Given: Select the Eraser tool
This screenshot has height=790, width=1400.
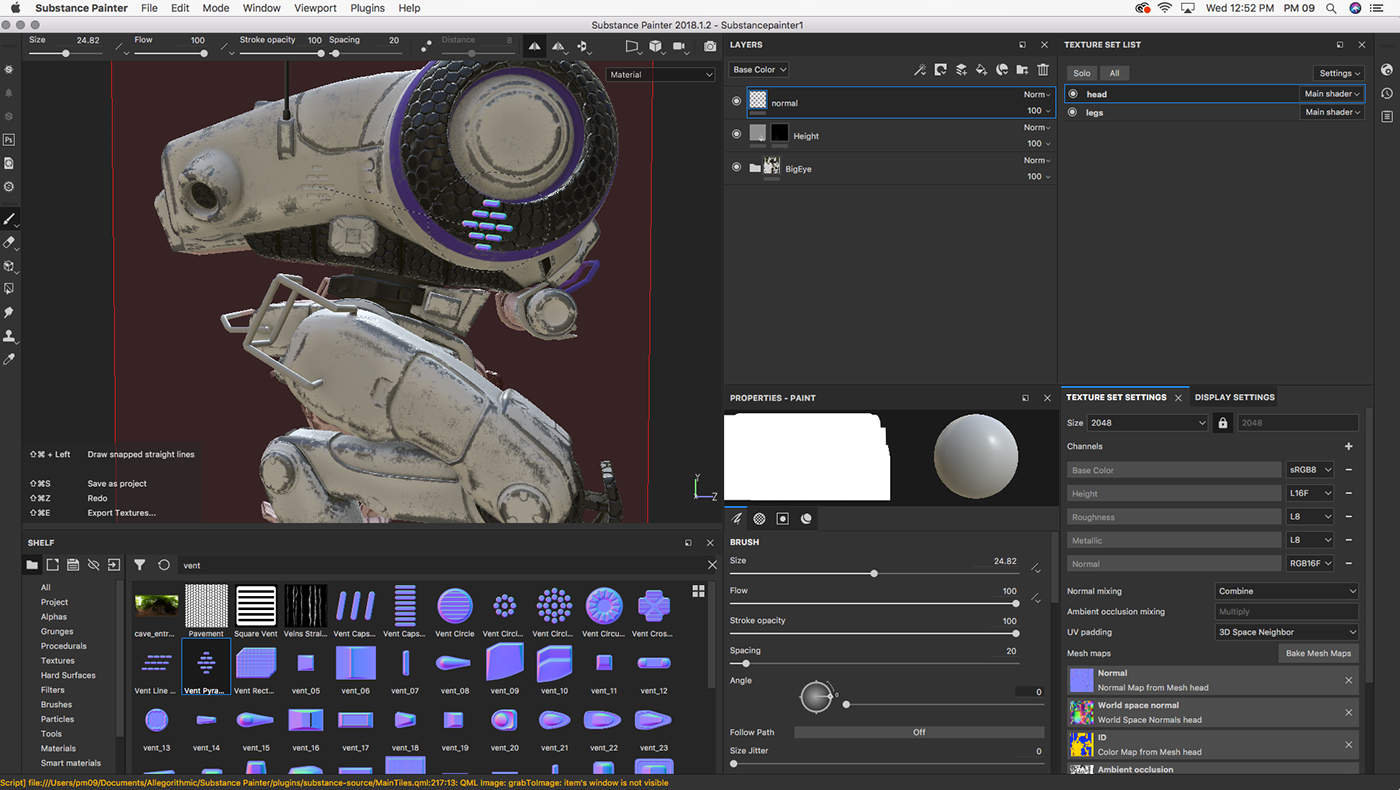Looking at the screenshot, I should [9, 243].
